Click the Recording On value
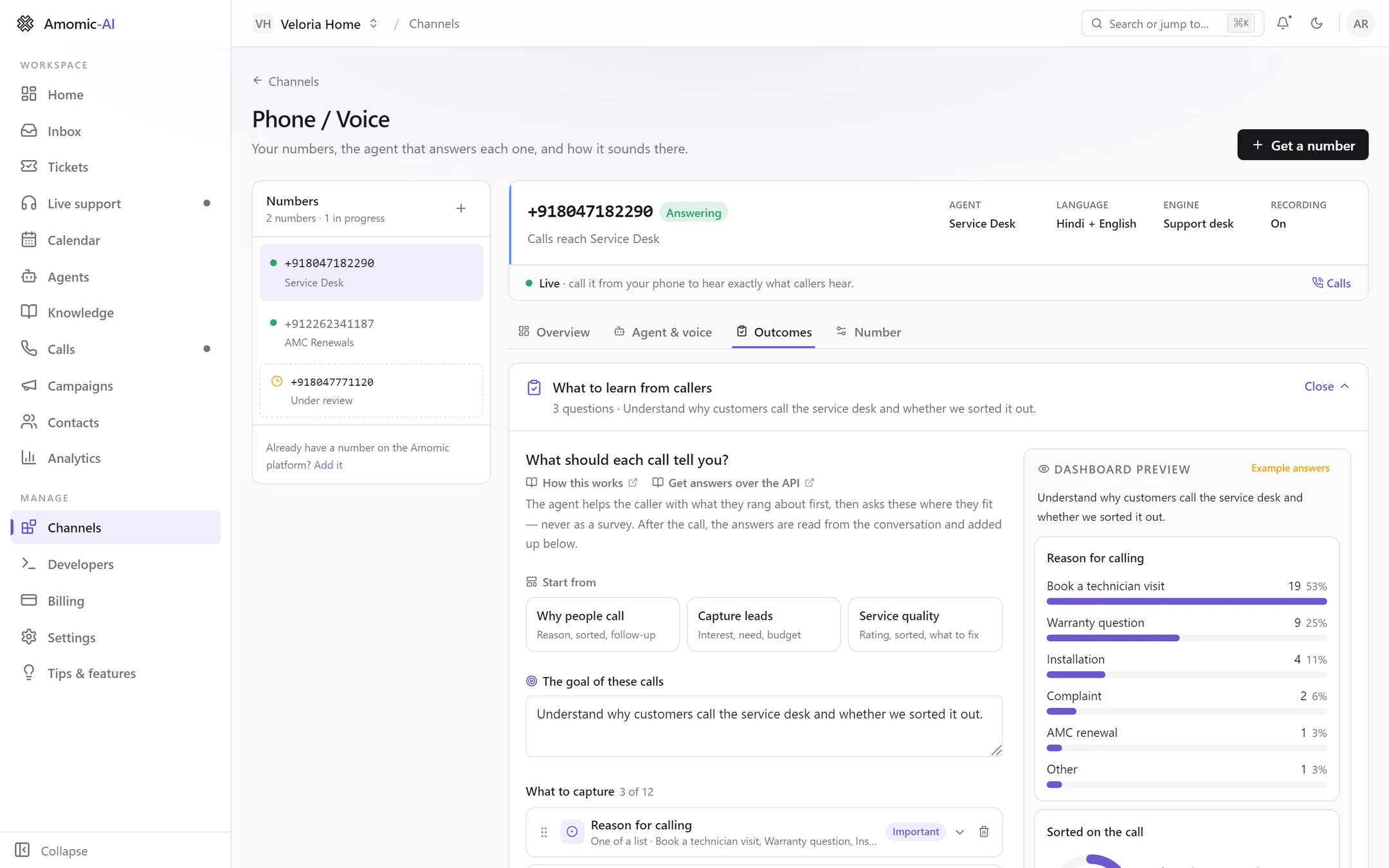1389x868 pixels. pos(1278,224)
